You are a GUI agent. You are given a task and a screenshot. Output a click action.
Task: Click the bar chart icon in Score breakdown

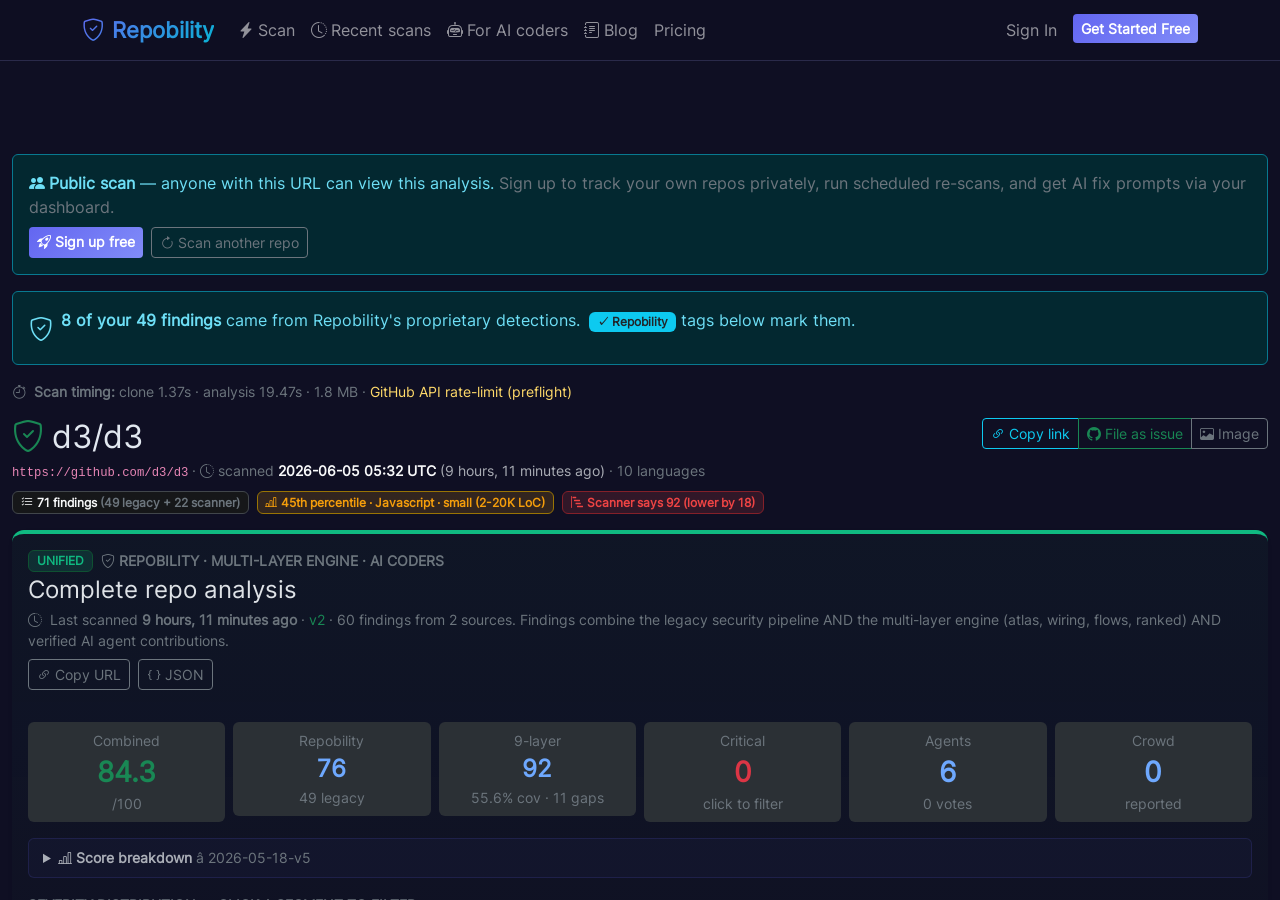pos(65,858)
